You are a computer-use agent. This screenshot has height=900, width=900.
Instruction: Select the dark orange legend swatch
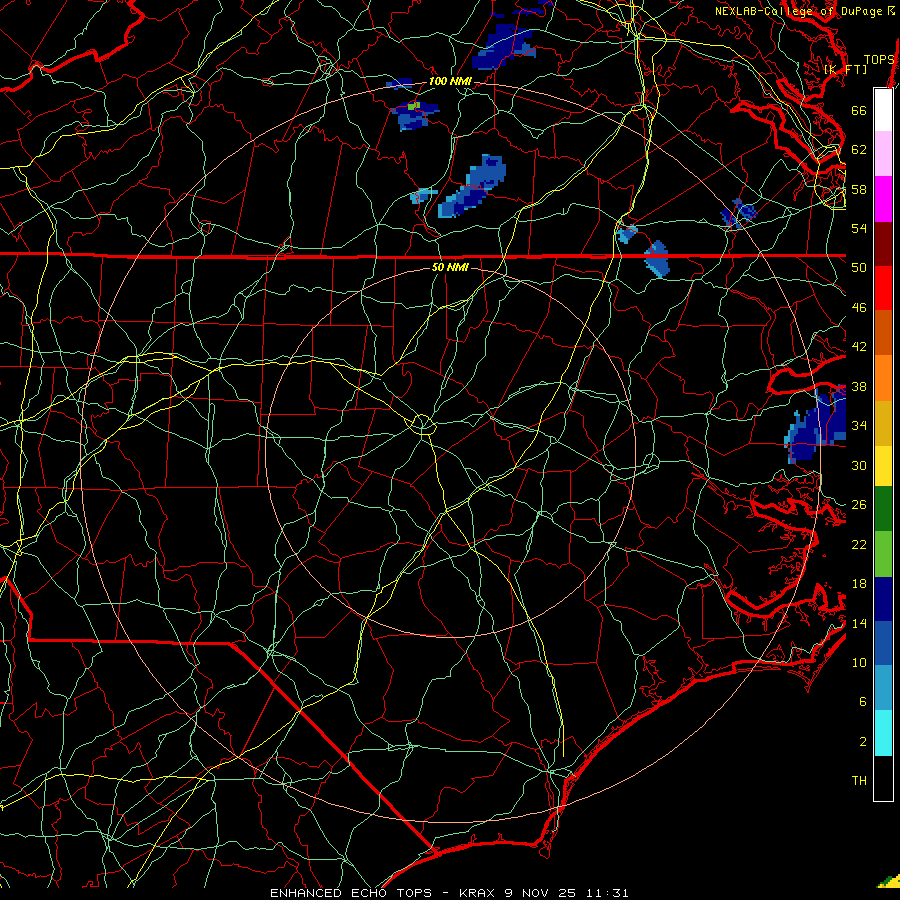pyautogui.click(x=883, y=332)
